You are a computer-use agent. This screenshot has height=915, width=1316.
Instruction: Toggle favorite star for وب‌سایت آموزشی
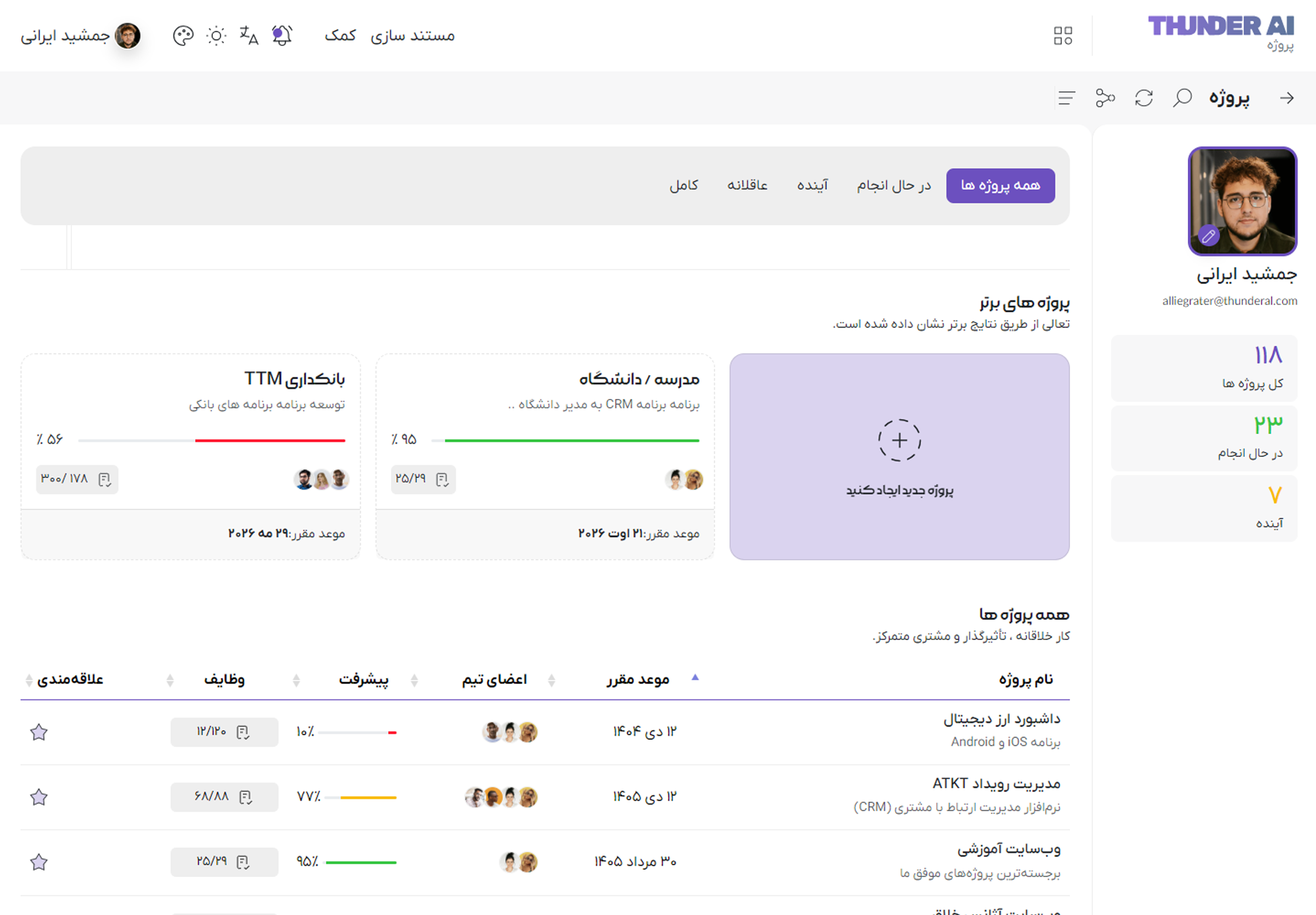39,861
